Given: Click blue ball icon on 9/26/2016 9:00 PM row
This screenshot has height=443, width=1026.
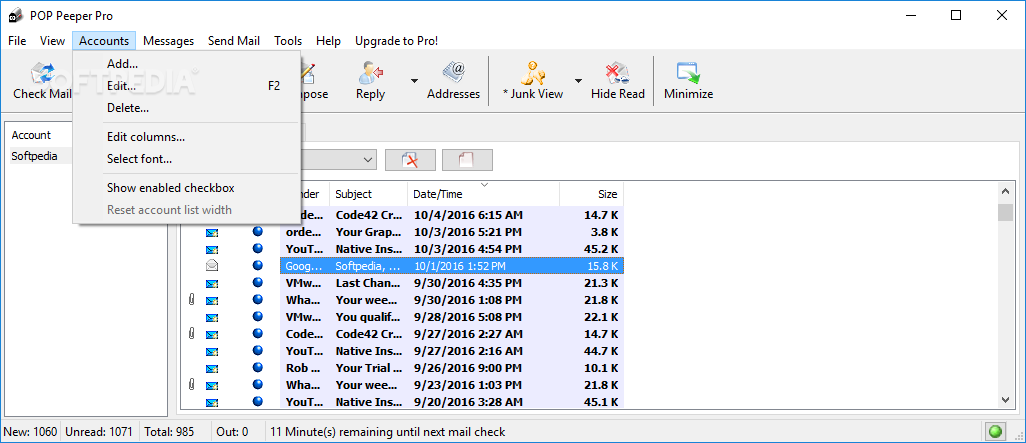Looking at the screenshot, I should point(258,367).
